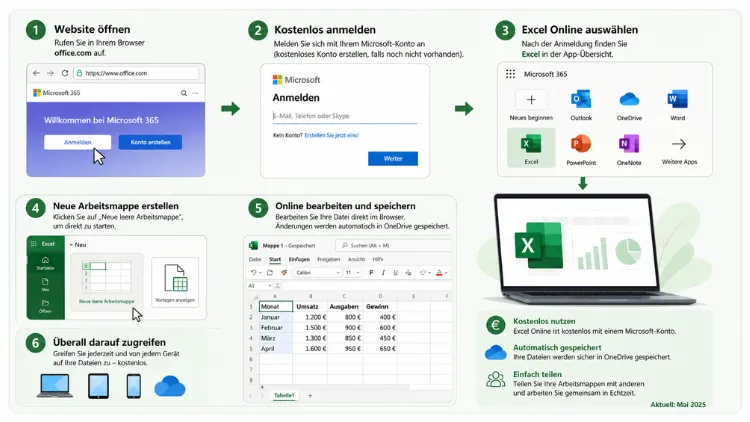Click the previous sheet navigation arrow
The image size is (750, 422).
[251, 396]
